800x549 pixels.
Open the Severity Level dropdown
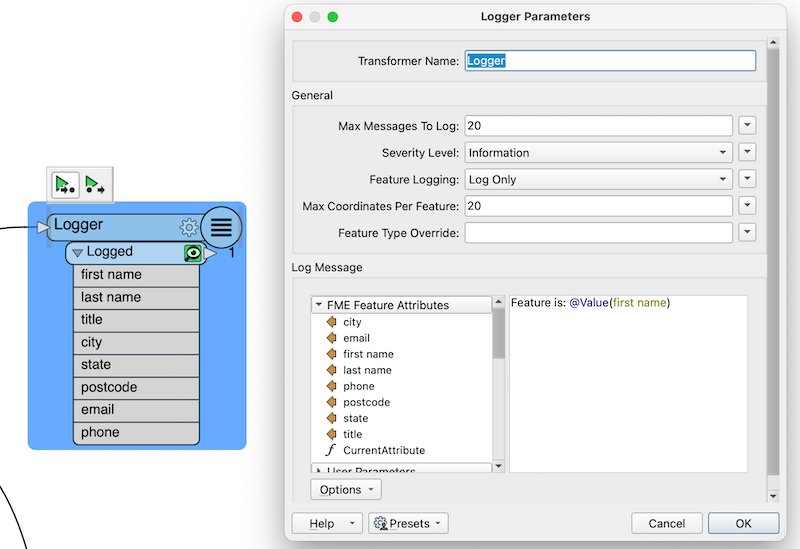[598, 153]
